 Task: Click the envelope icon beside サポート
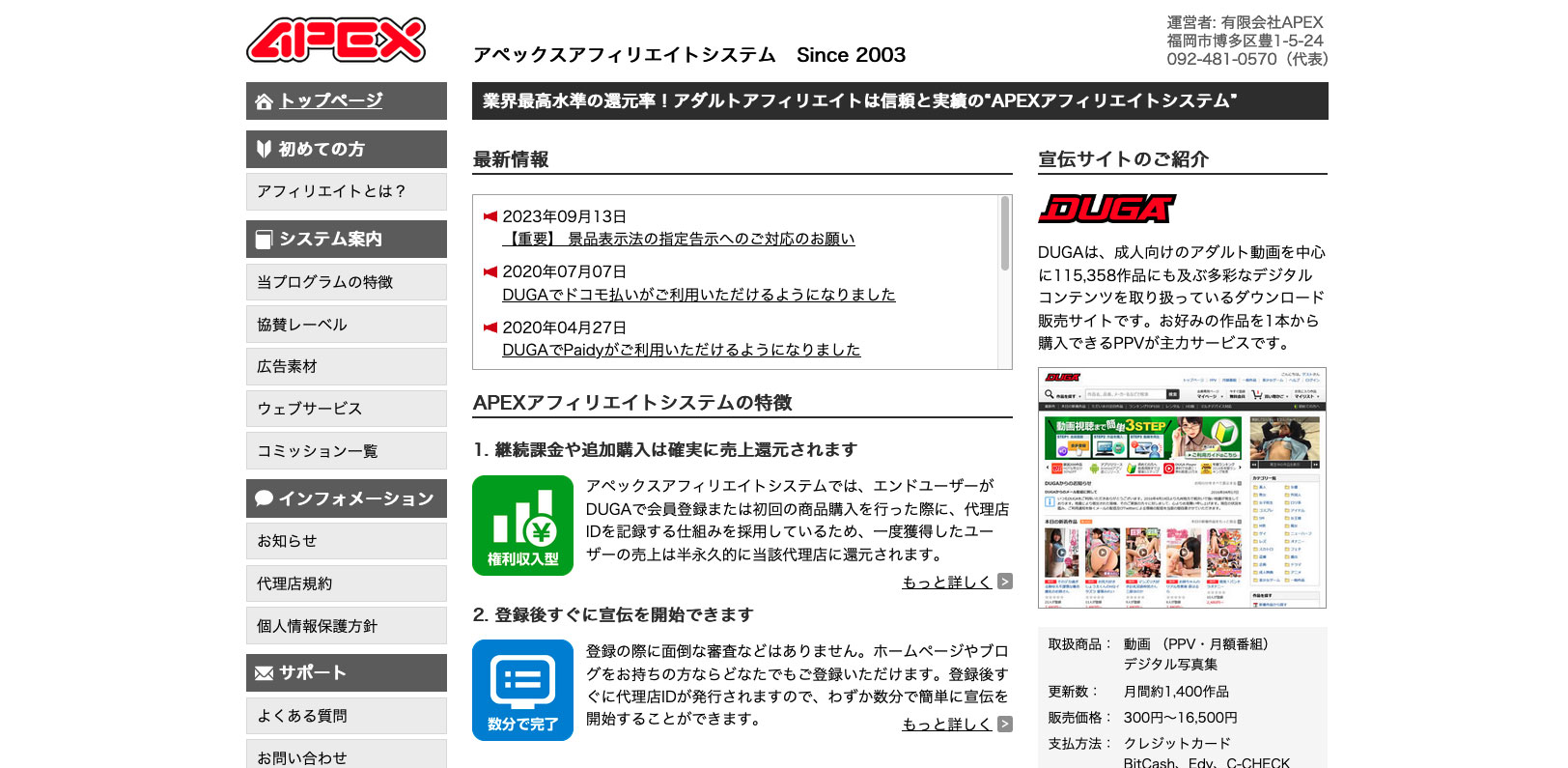[x=264, y=673]
